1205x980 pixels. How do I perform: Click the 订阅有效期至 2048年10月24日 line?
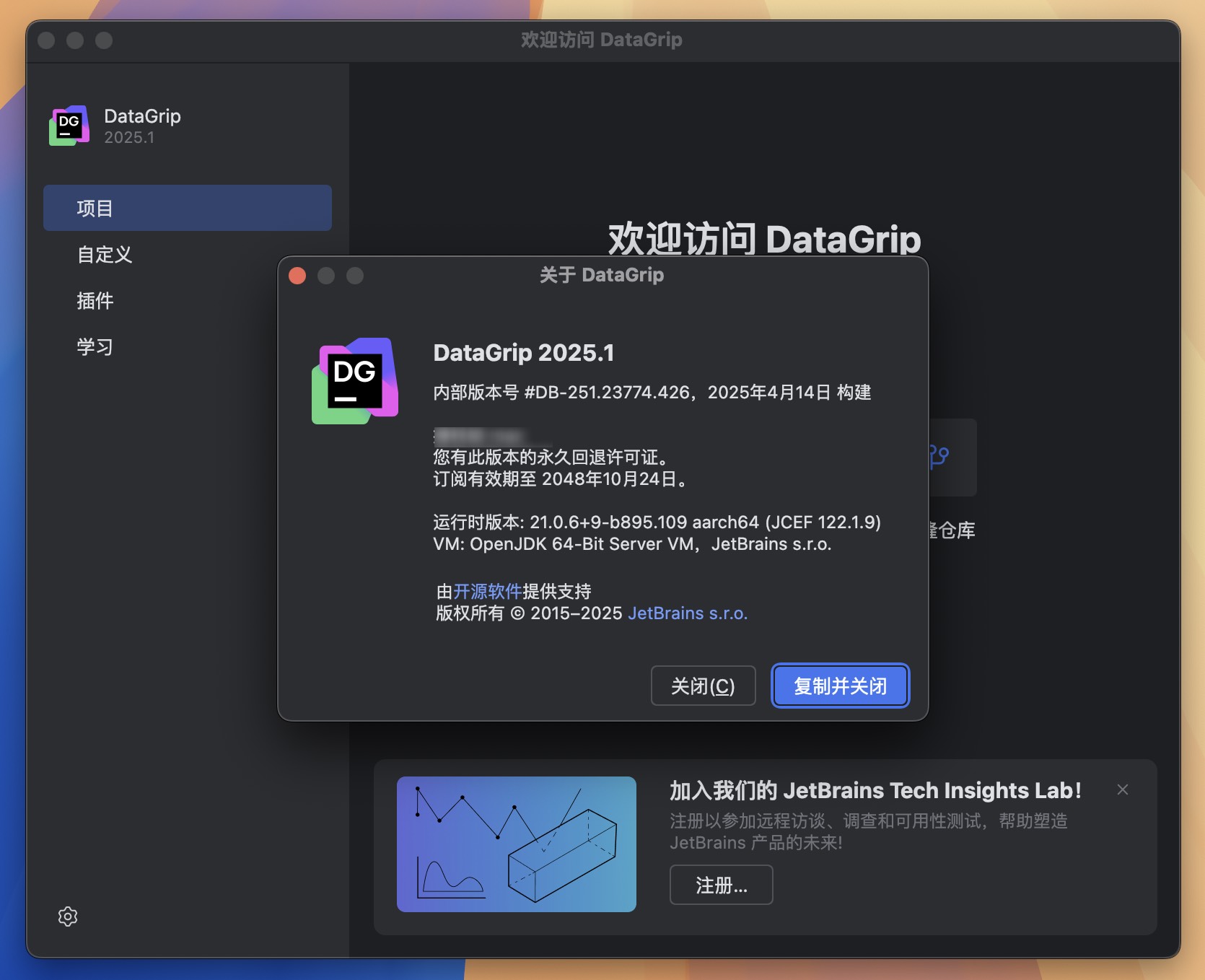(560, 479)
